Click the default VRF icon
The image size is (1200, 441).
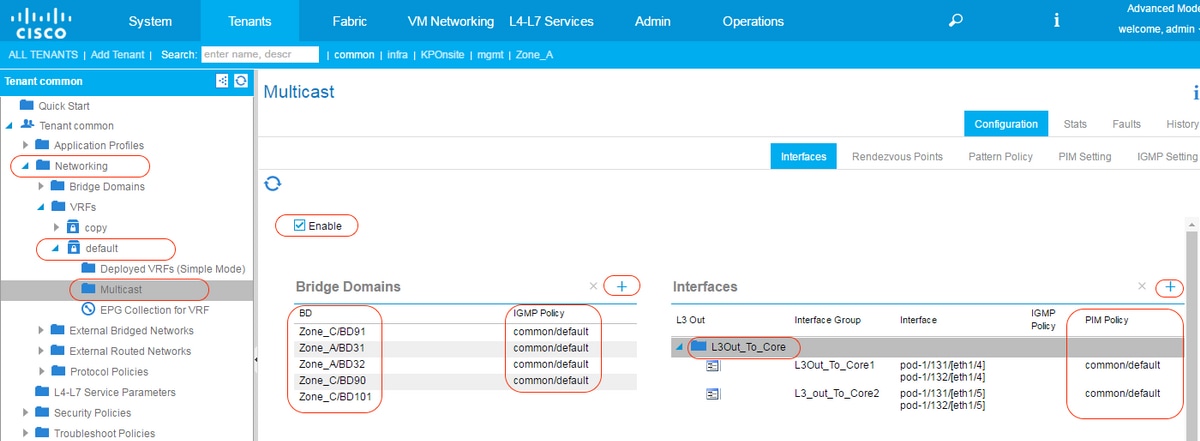click(73, 248)
